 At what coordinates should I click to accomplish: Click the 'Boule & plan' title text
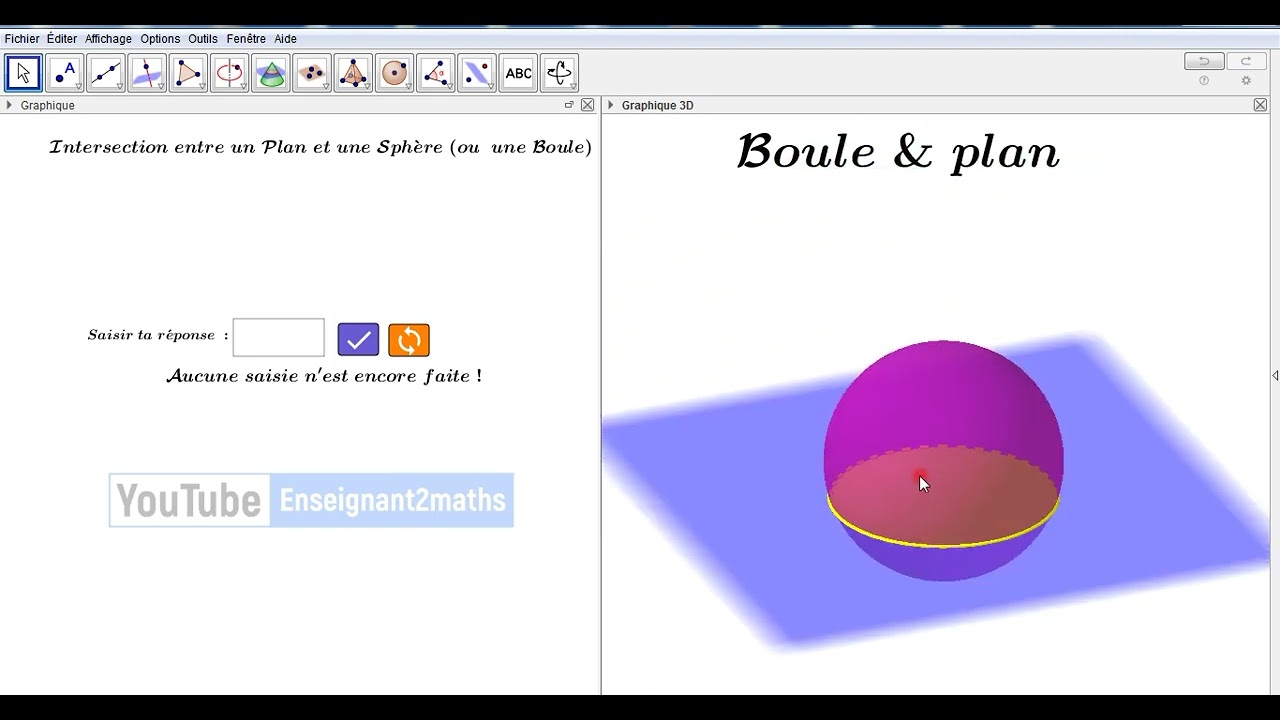(x=898, y=152)
